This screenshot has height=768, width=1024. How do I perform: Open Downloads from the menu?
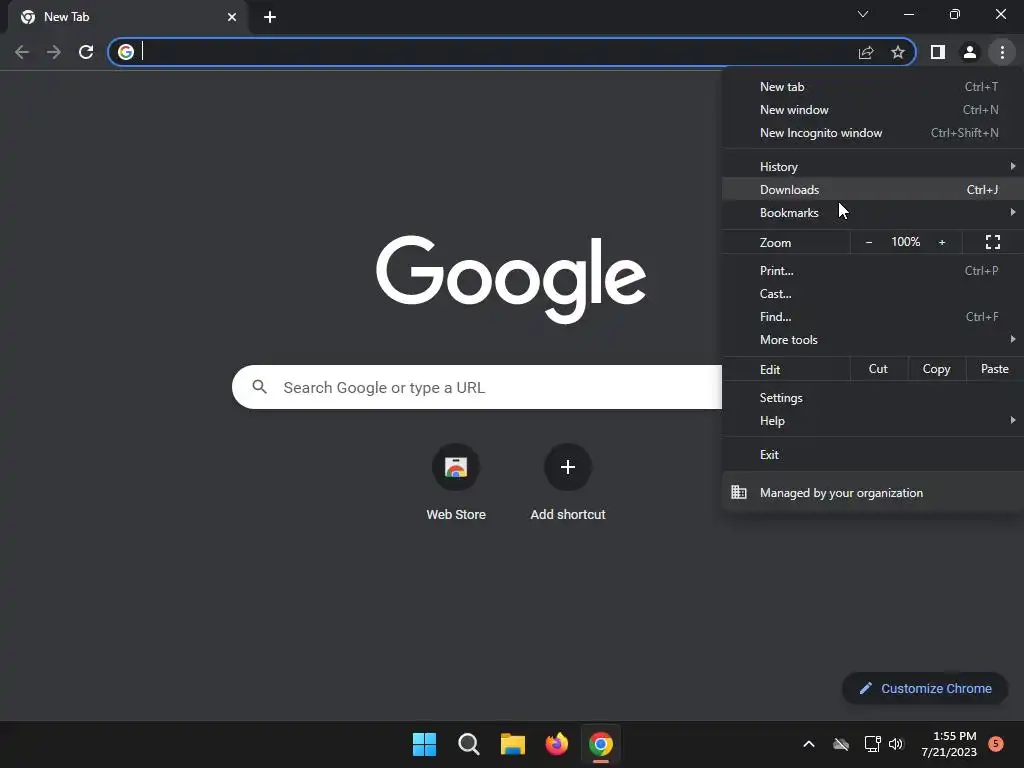point(872,189)
